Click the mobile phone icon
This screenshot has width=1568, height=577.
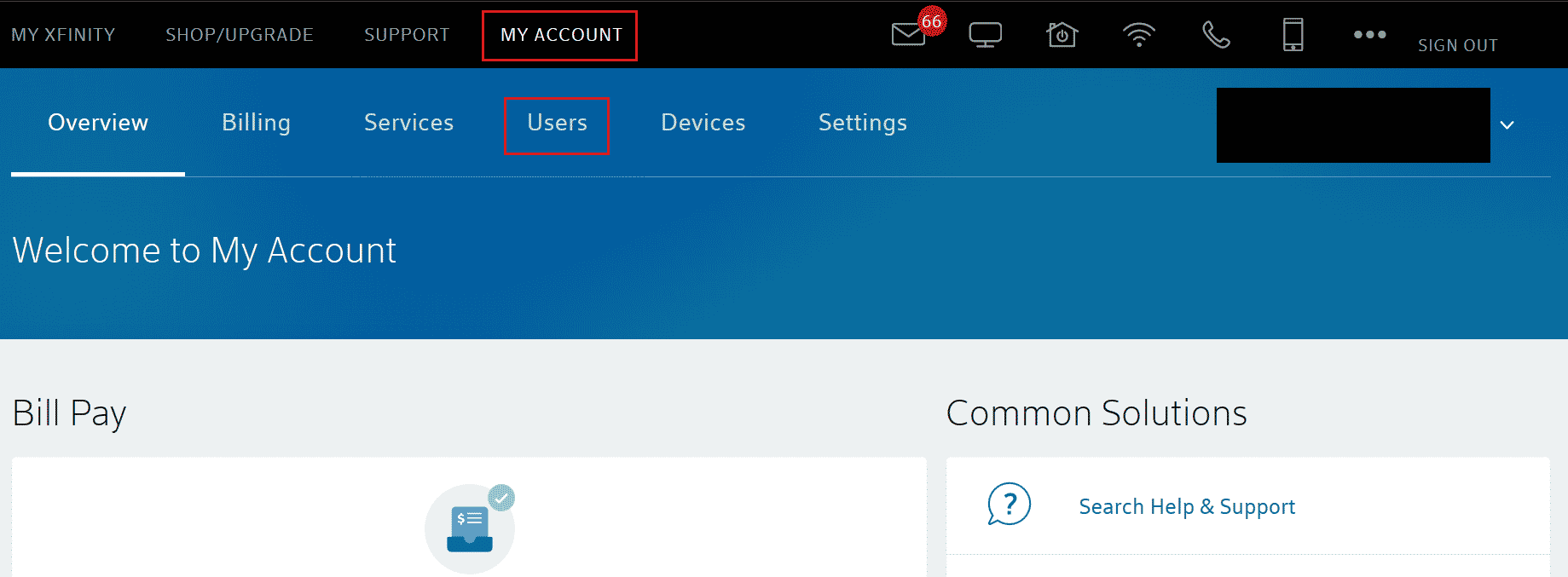1293,35
